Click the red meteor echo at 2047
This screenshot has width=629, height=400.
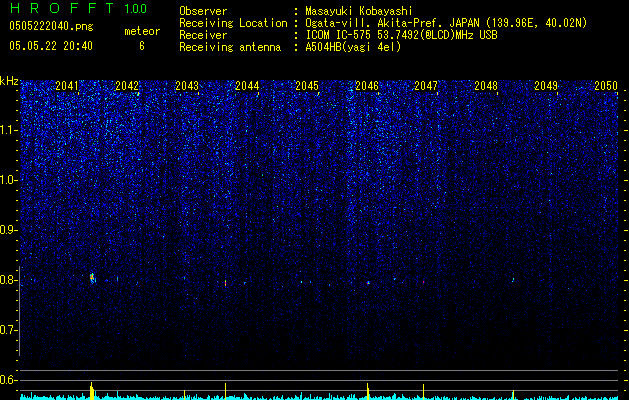(x=423, y=282)
